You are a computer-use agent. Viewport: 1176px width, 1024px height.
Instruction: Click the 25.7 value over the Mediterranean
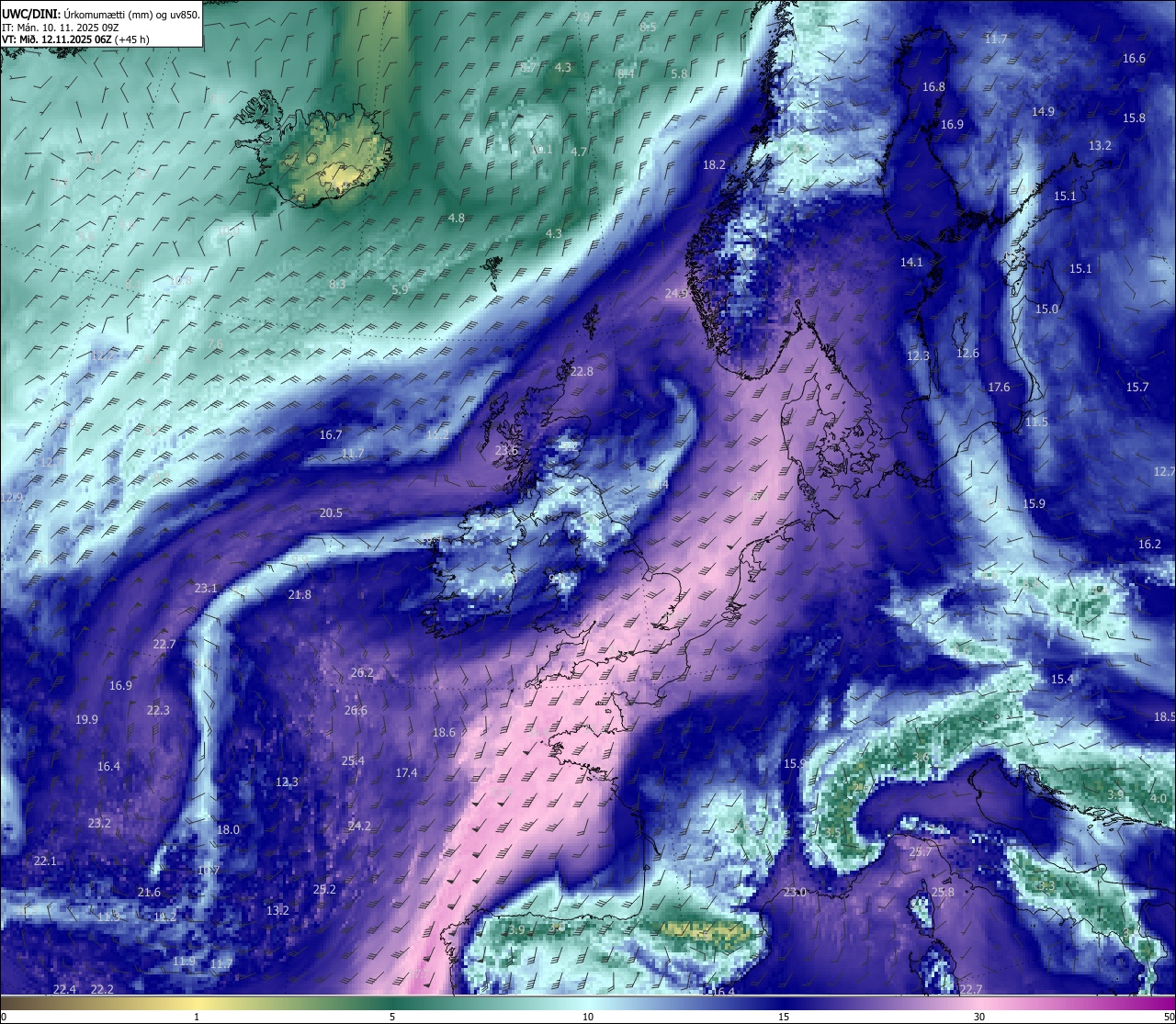tap(921, 851)
